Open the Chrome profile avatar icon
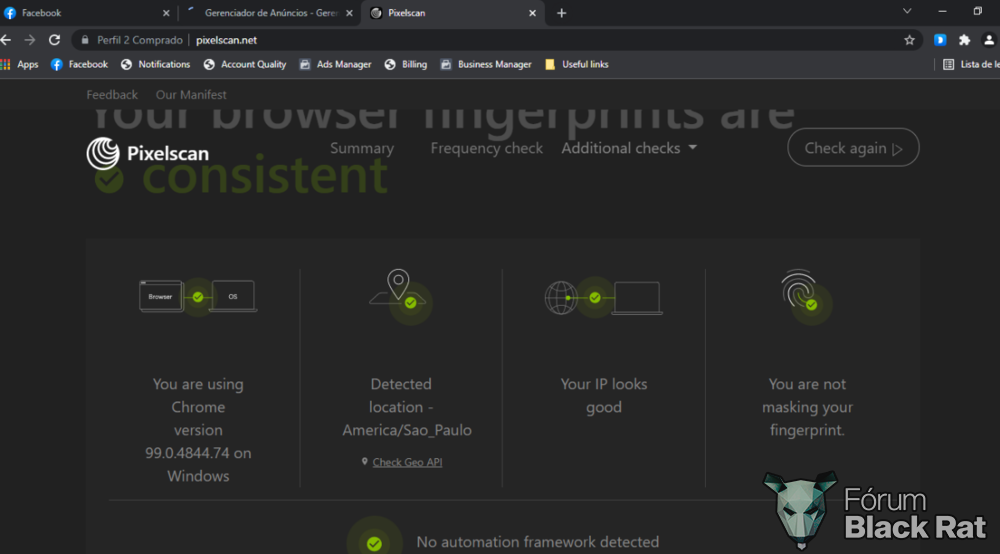1000x554 pixels. pyautogui.click(x=989, y=40)
